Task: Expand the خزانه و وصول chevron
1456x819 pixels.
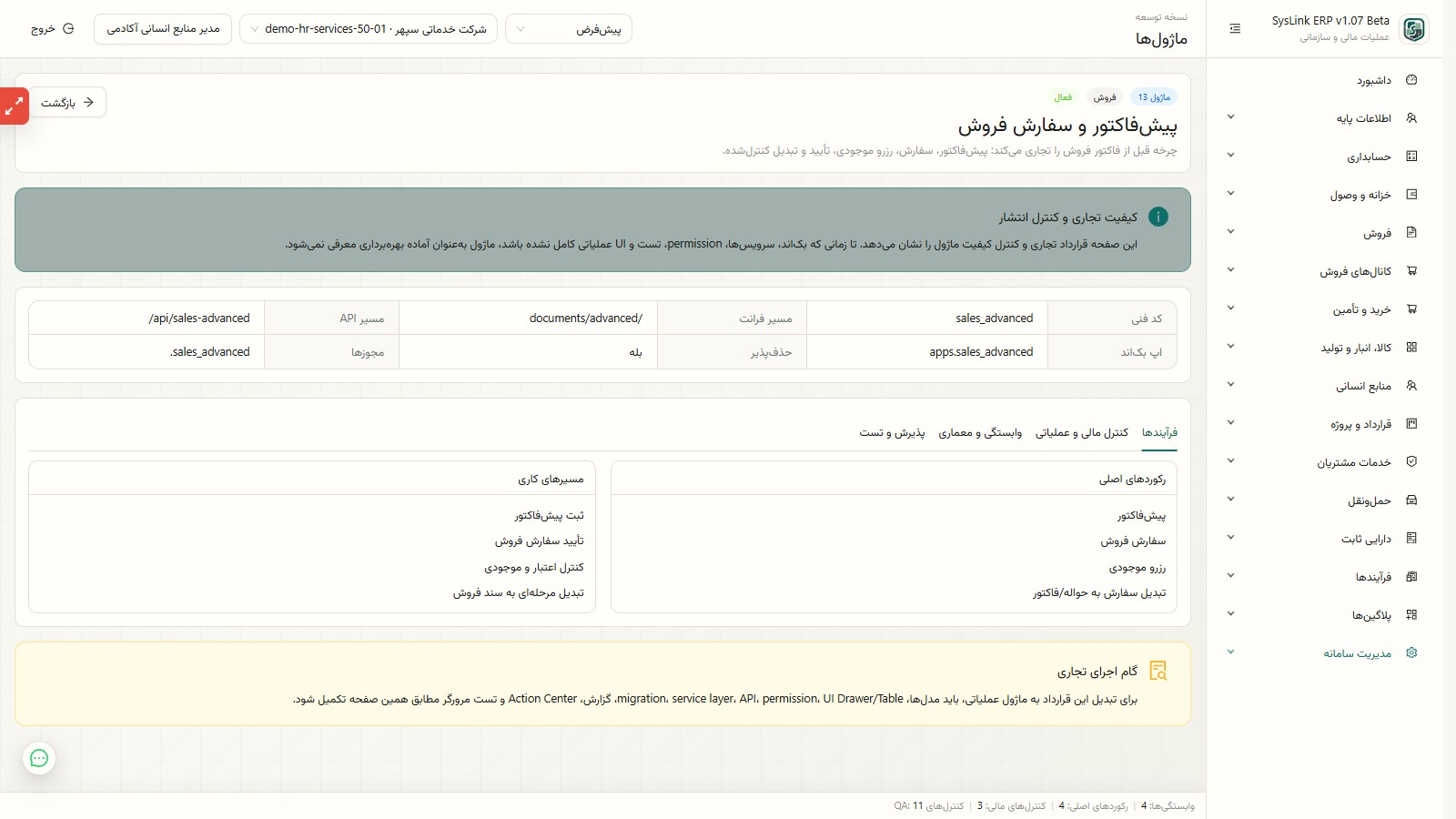Action: 1230,194
